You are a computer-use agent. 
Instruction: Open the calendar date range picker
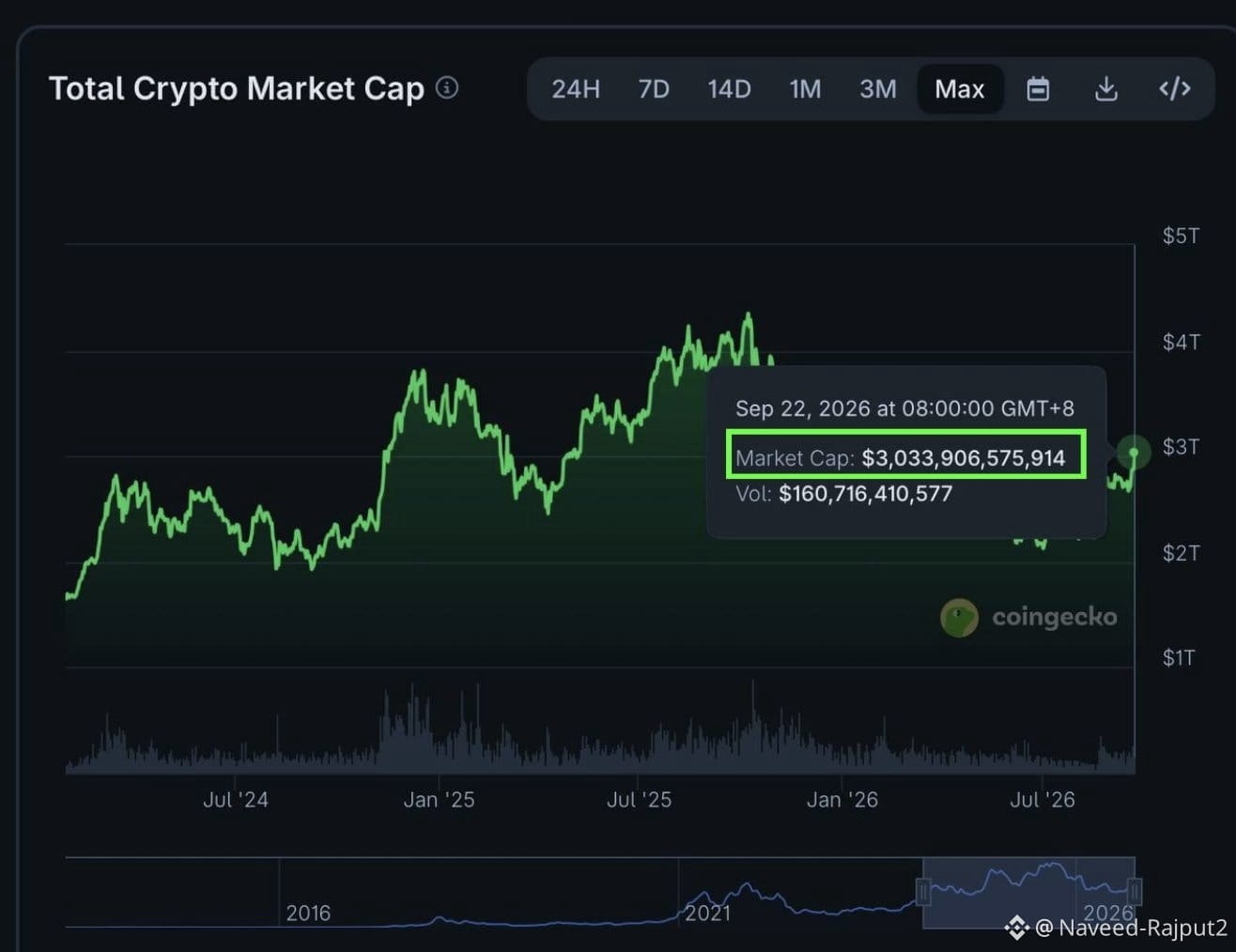click(x=1038, y=89)
